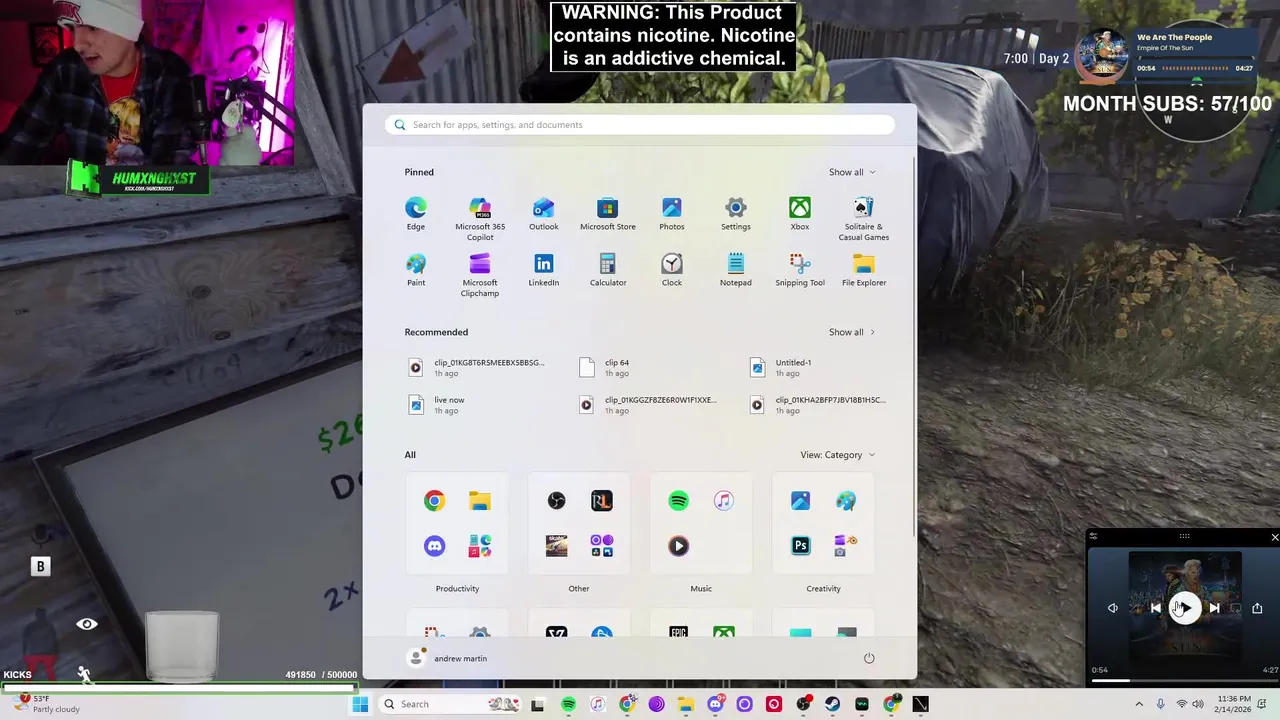Open Settings from the pinned apps

click(735, 214)
